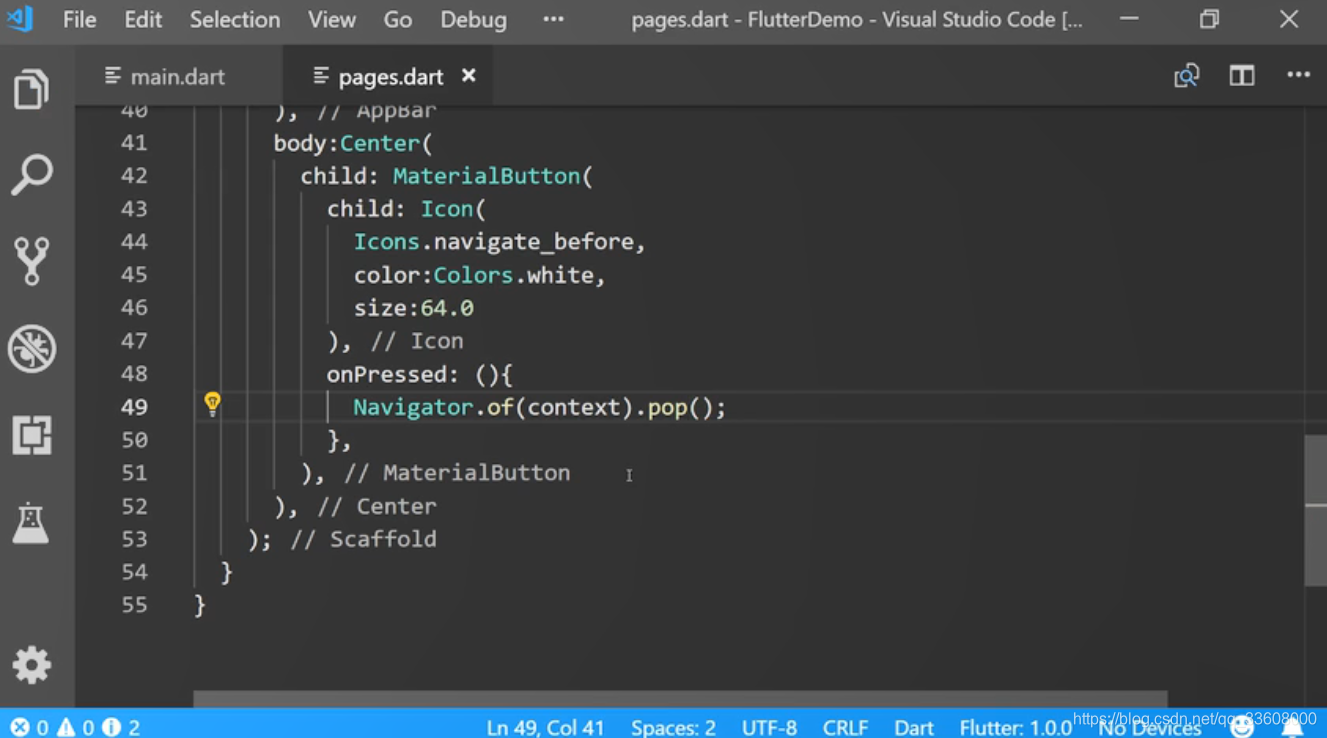Viewport: 1327px width, 738px height.
Task: Click on Icons.navigate_before in the code
Action: pyautogui.click(x=494, y=242)
